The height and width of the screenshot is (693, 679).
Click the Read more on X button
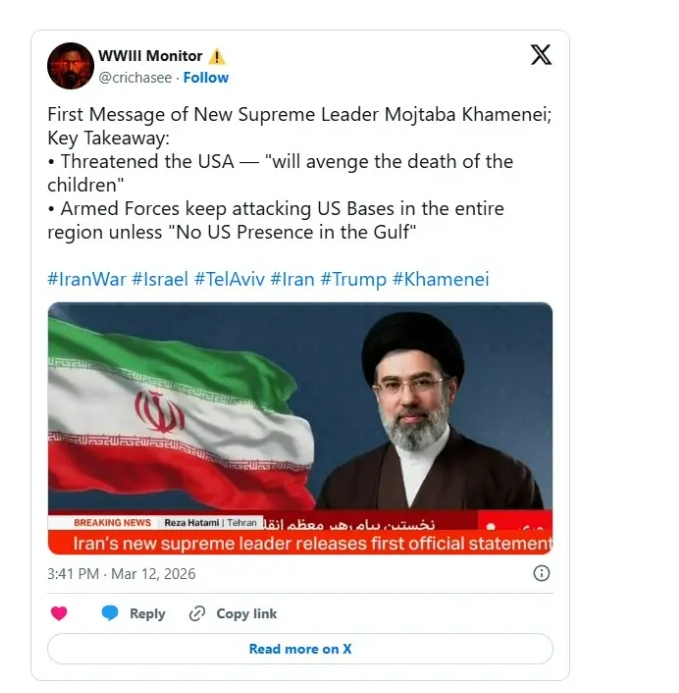300,649
